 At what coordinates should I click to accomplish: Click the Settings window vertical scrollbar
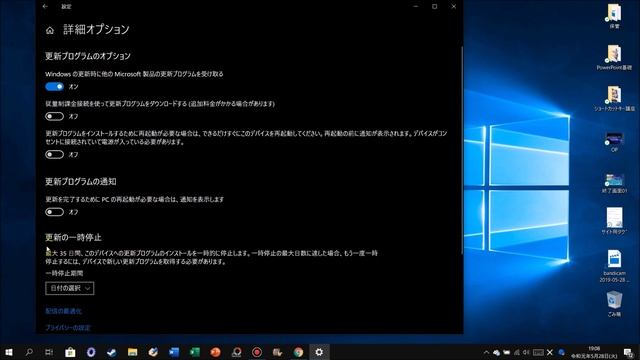click(462, 149)
